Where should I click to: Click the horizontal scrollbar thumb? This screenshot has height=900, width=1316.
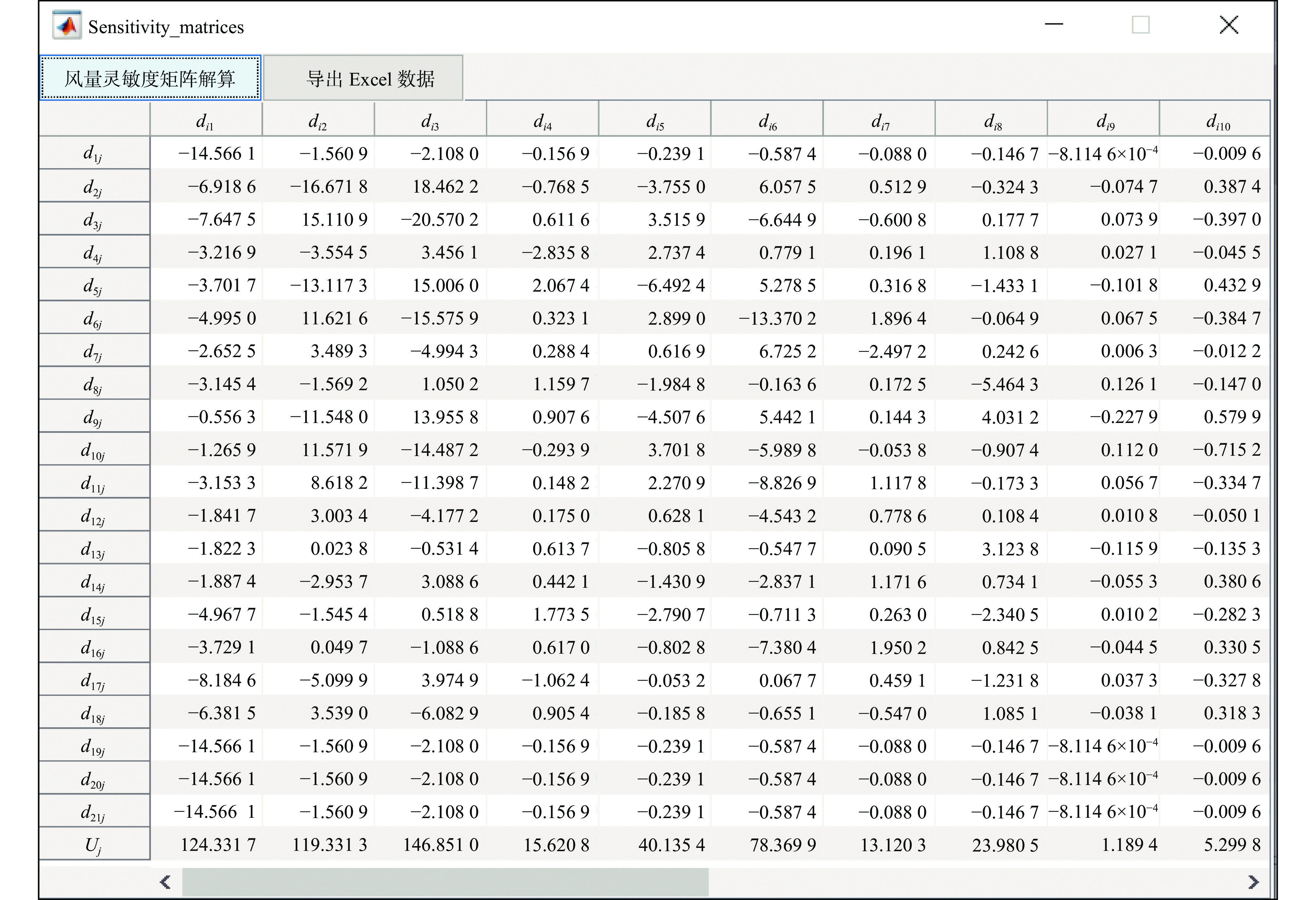445,881
